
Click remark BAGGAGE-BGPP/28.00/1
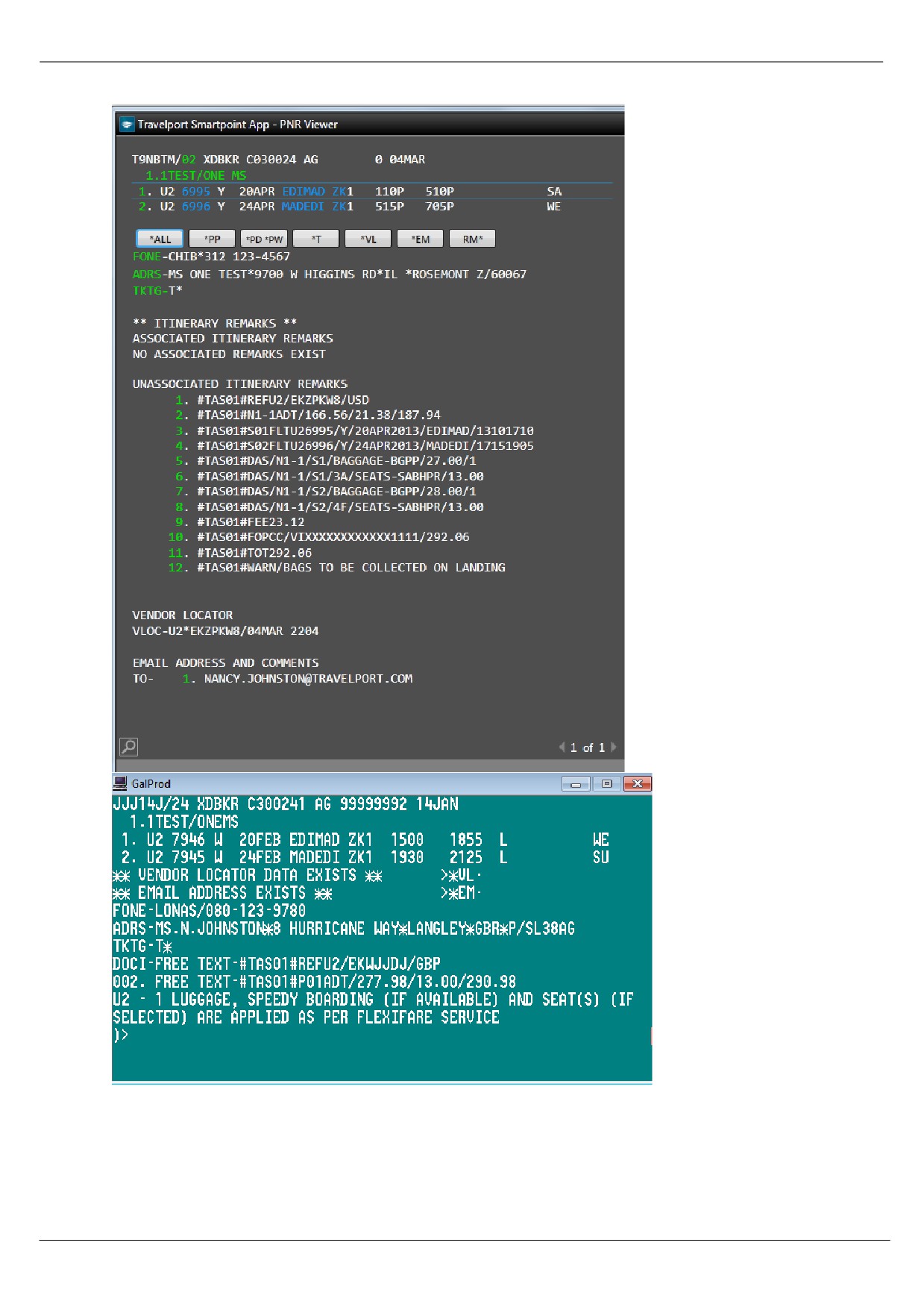pos(336,492)
